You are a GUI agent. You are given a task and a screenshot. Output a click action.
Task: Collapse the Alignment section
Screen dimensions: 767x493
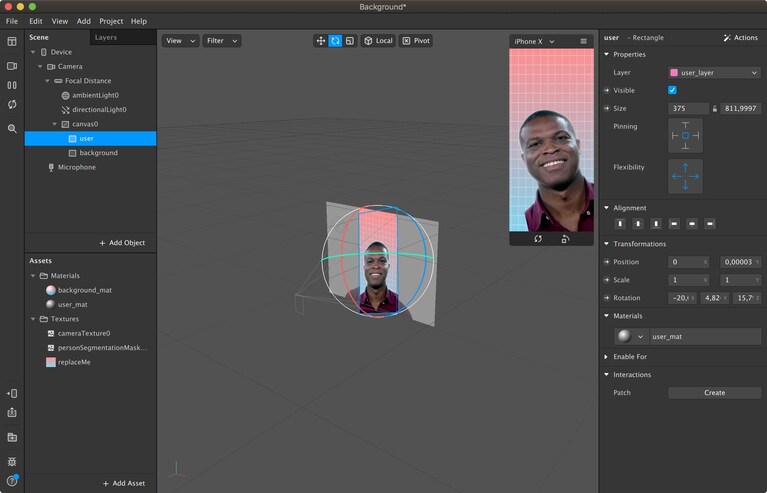point(607,208)
